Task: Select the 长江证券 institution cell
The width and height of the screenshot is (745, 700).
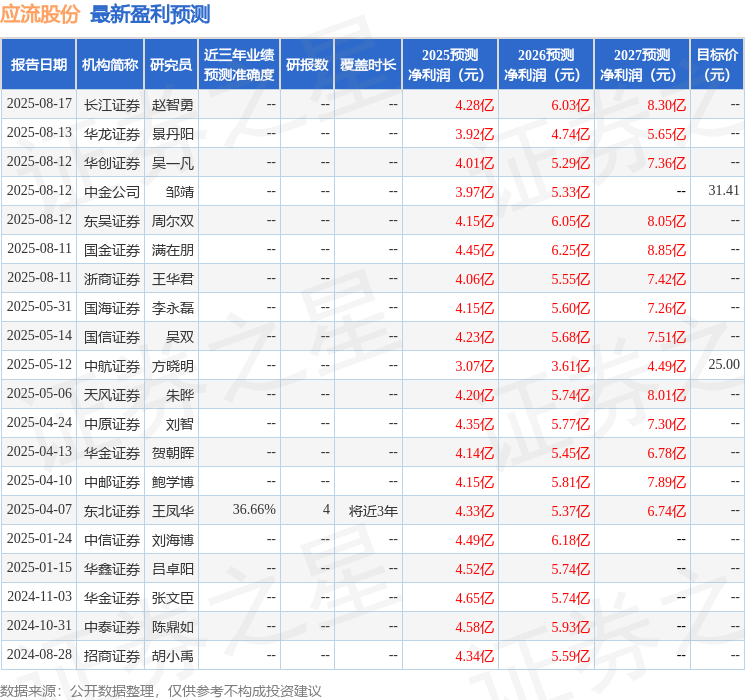Action: (112, 105)
